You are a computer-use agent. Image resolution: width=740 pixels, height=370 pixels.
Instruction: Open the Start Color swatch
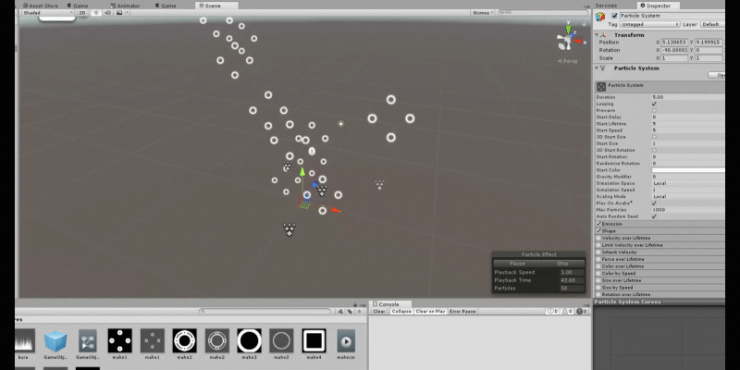[x=688, y=170]
